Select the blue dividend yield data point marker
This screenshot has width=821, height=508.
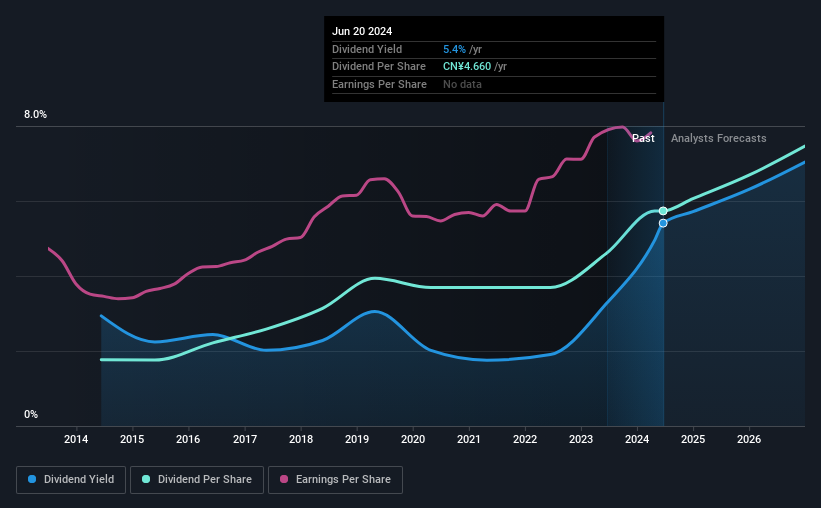663,223
